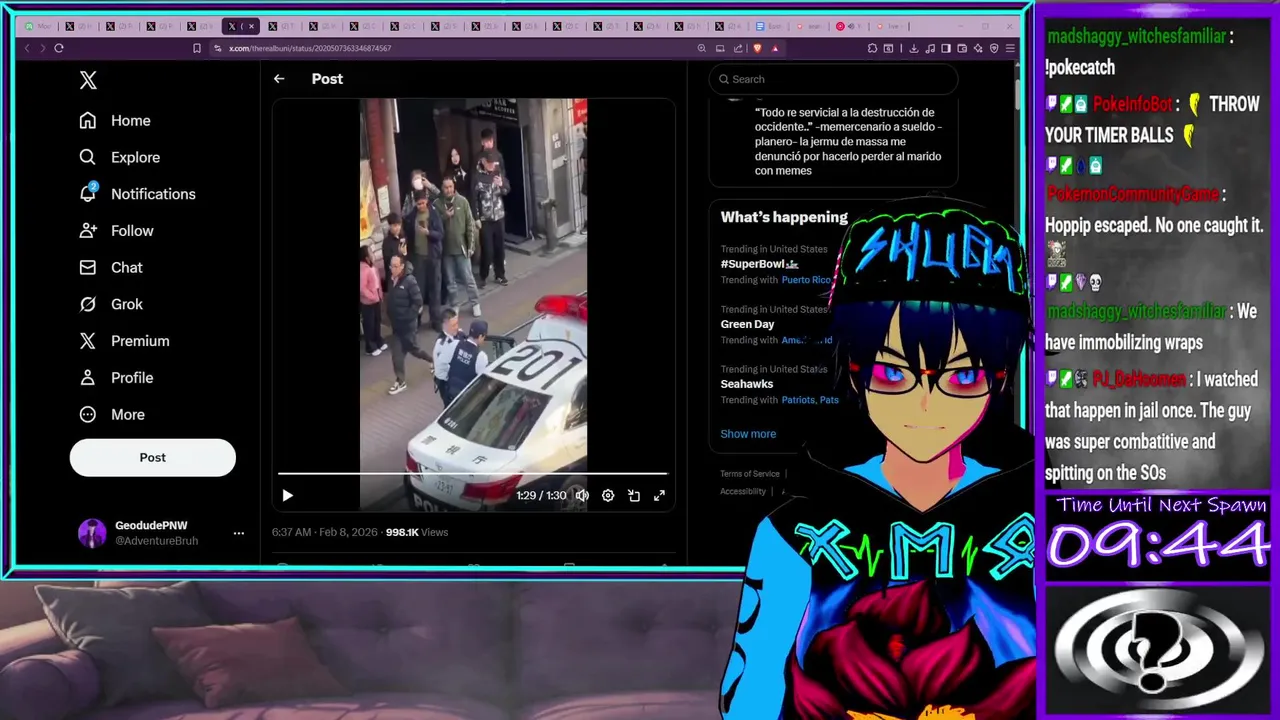View site information icon beside the URL
The height and width of the screenshot is (720, 1280).
click(x=217, y=48)
